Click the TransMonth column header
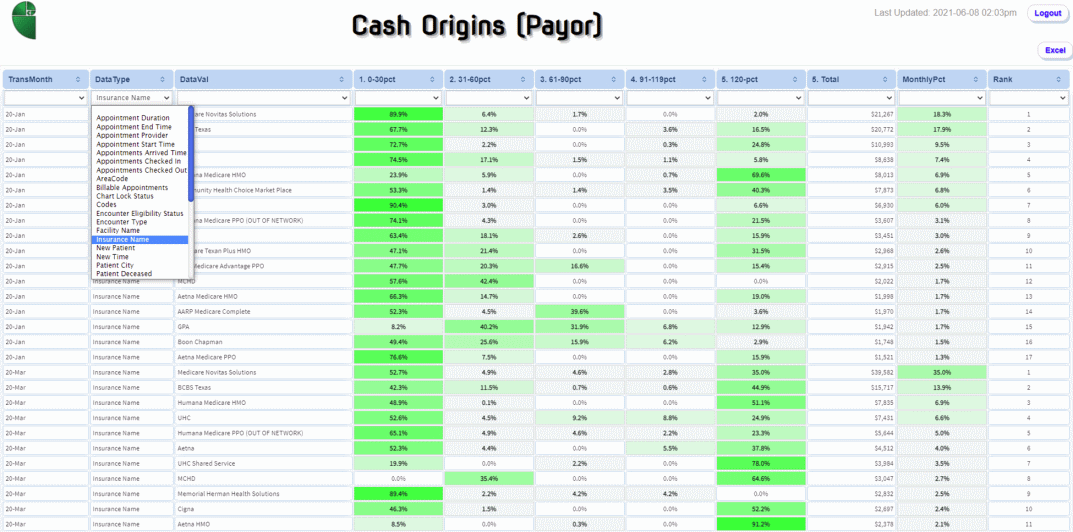 click(x=45, y=80)
